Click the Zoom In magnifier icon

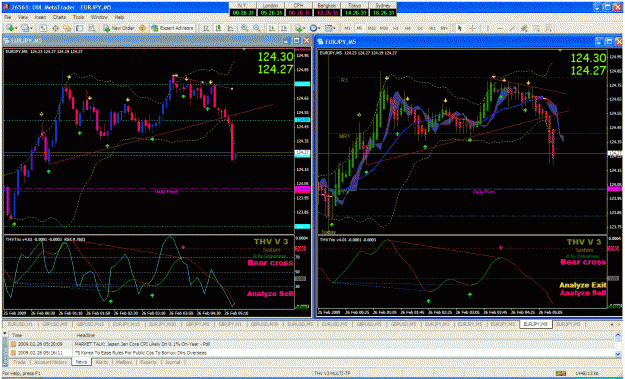(x=244, y=28)
